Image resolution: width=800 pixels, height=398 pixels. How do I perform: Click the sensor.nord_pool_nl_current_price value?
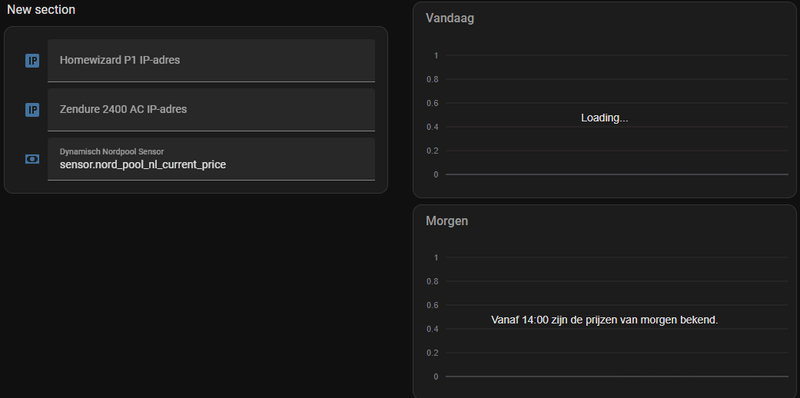click(x=143, y=165)
